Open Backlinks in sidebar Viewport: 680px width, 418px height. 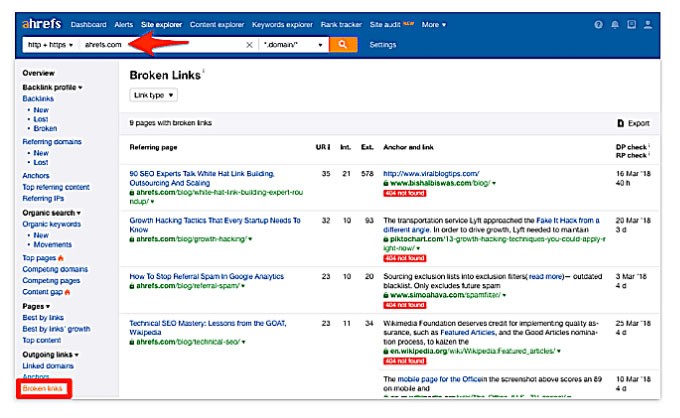[x=38, y=98]
